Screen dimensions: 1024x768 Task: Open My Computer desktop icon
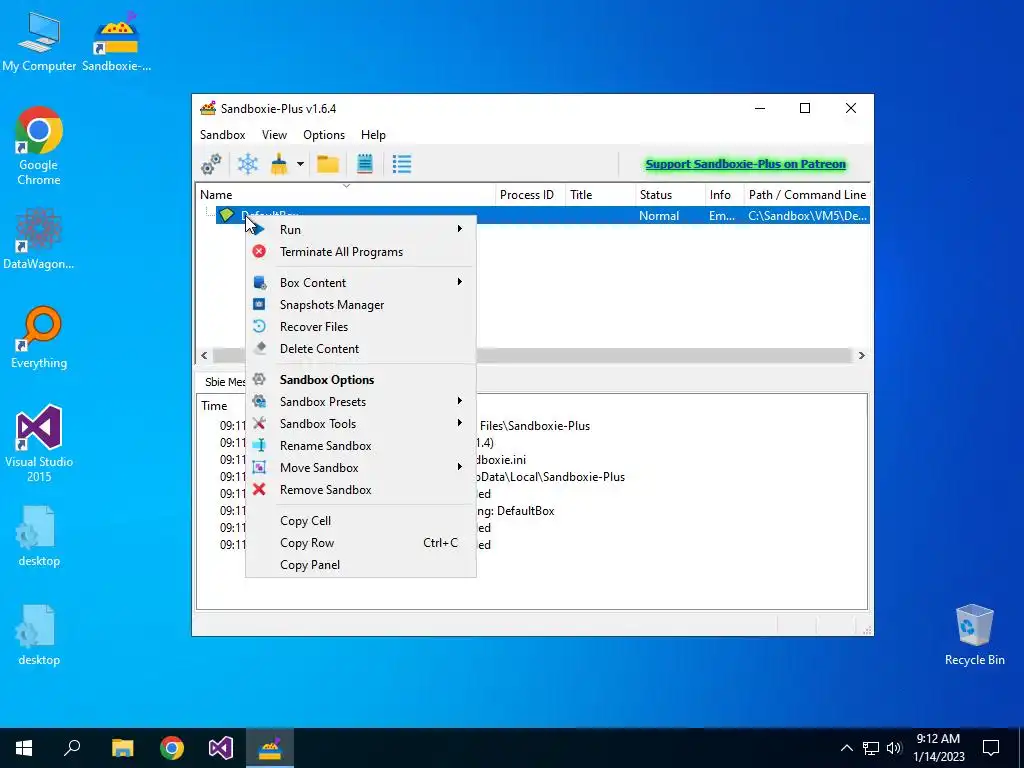[x=39, y=42]
